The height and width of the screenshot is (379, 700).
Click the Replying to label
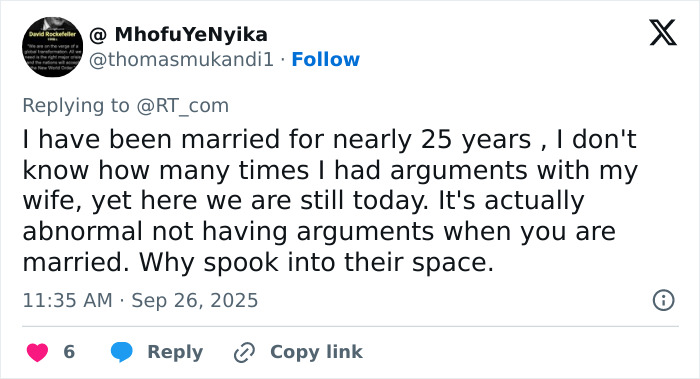click(x=76, y=106)
